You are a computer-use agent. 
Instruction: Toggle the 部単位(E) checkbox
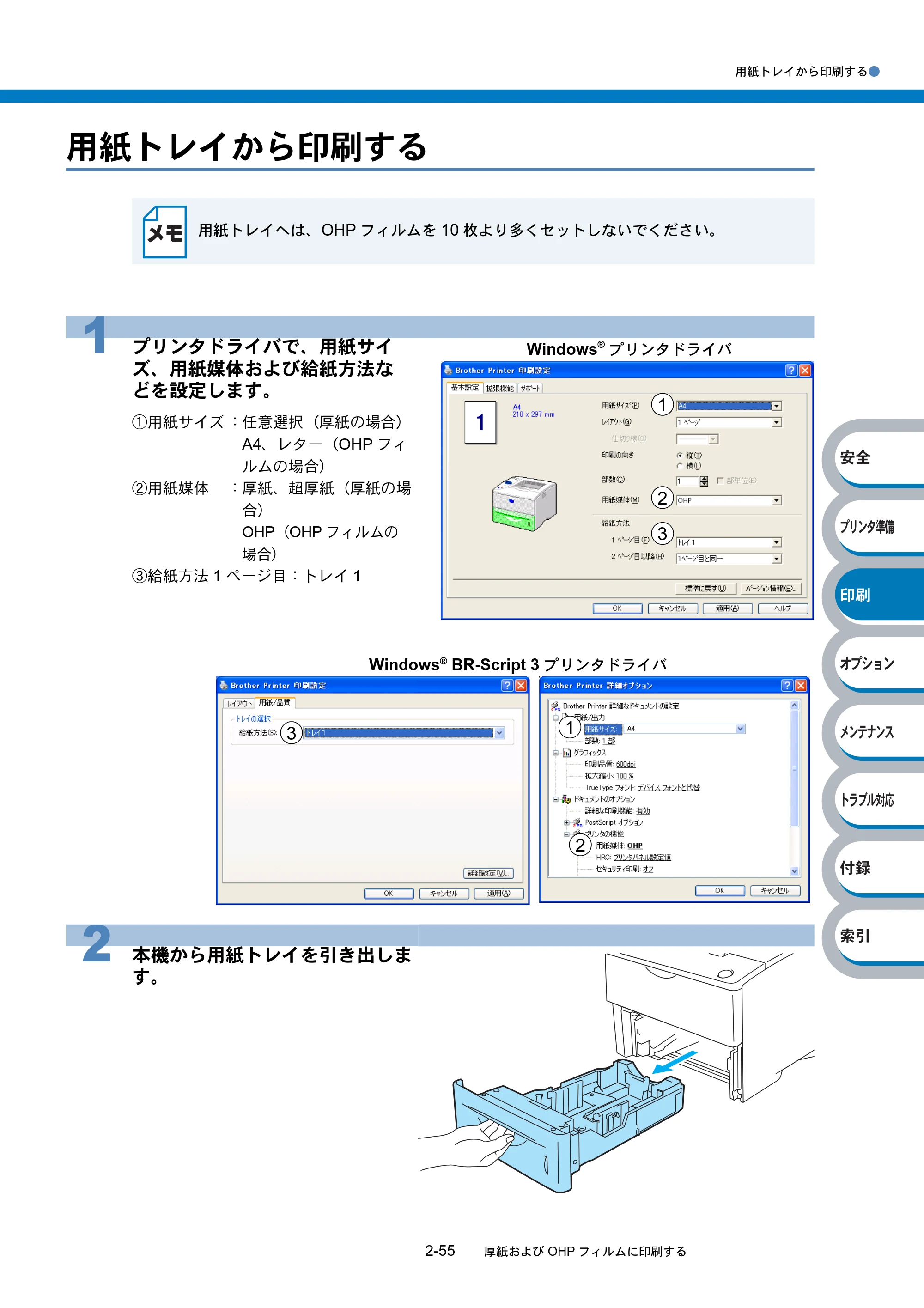[720, 481]
